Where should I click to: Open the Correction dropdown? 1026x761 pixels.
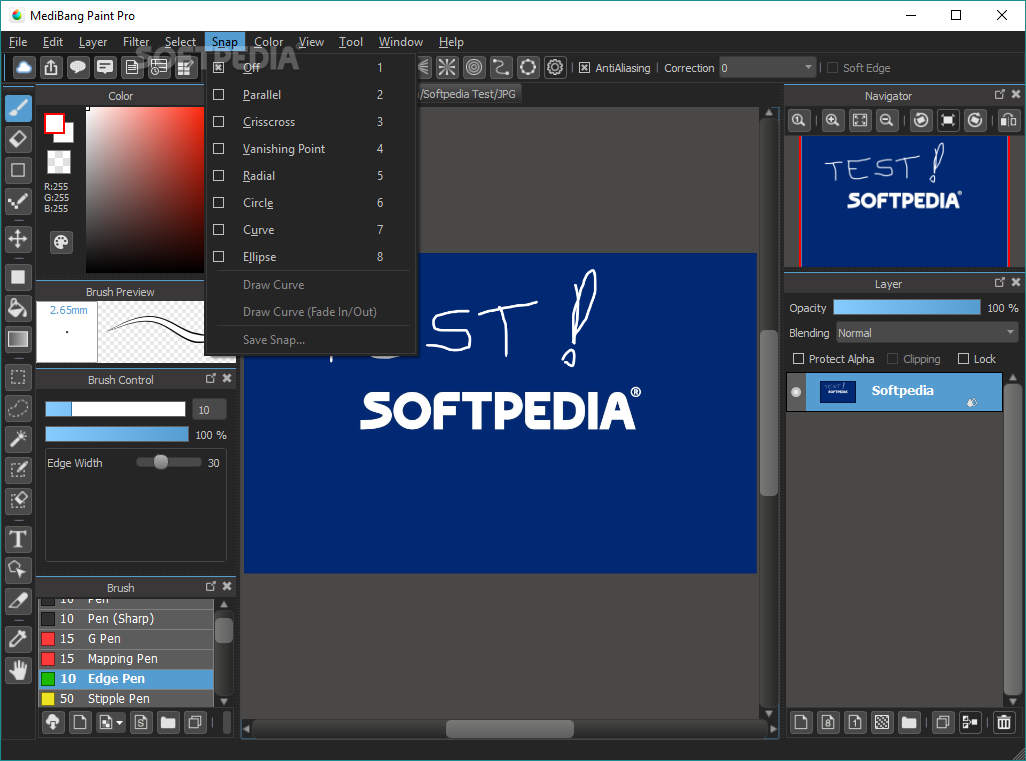point(768,67)
